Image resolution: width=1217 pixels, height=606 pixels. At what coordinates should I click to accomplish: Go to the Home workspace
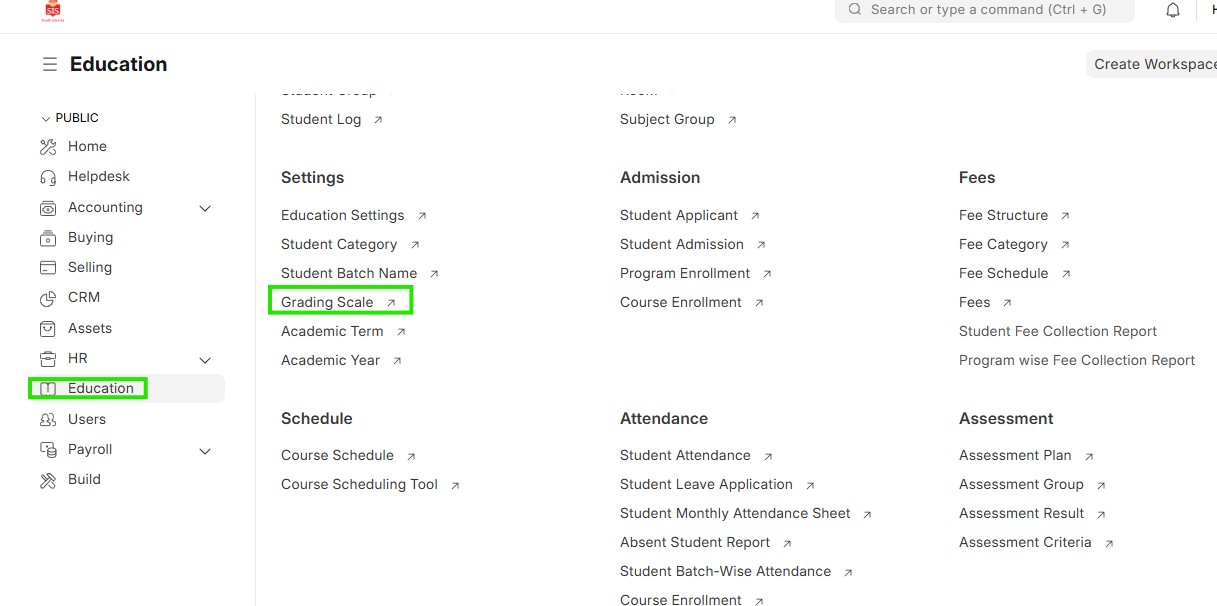[x=87, y=147]
